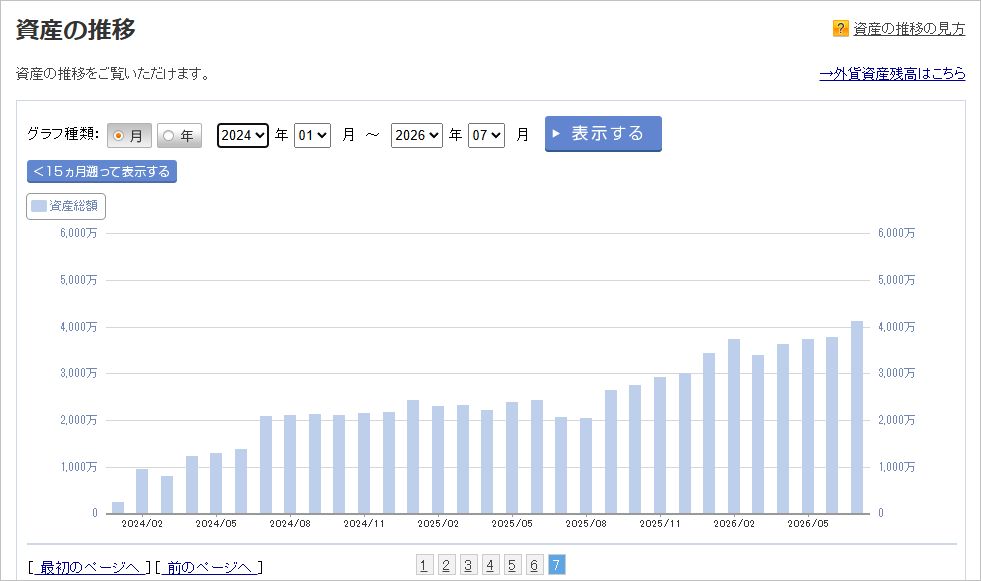The image size is (981, 581).
Task: Open the start year dropdown showing 2024
Action: [243, 135]
